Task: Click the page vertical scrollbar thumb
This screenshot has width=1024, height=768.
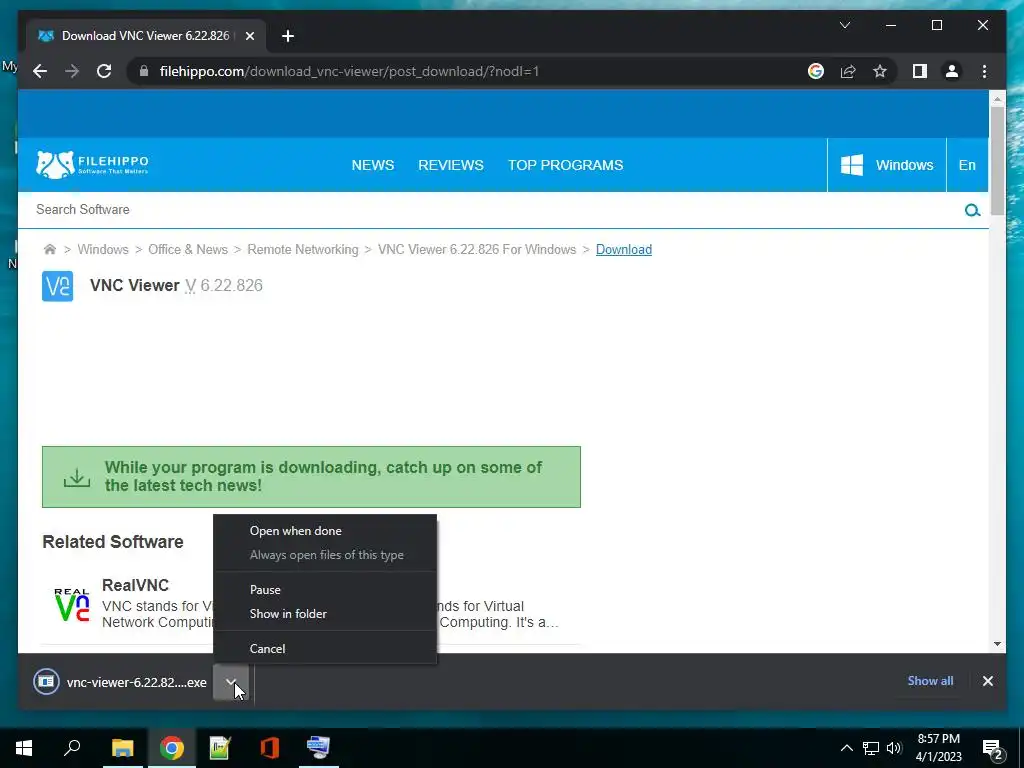Action: pos(997,159)
